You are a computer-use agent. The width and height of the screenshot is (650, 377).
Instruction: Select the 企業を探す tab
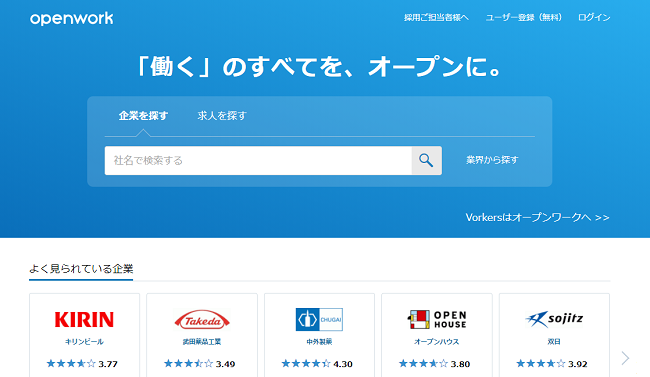[143, 116]
